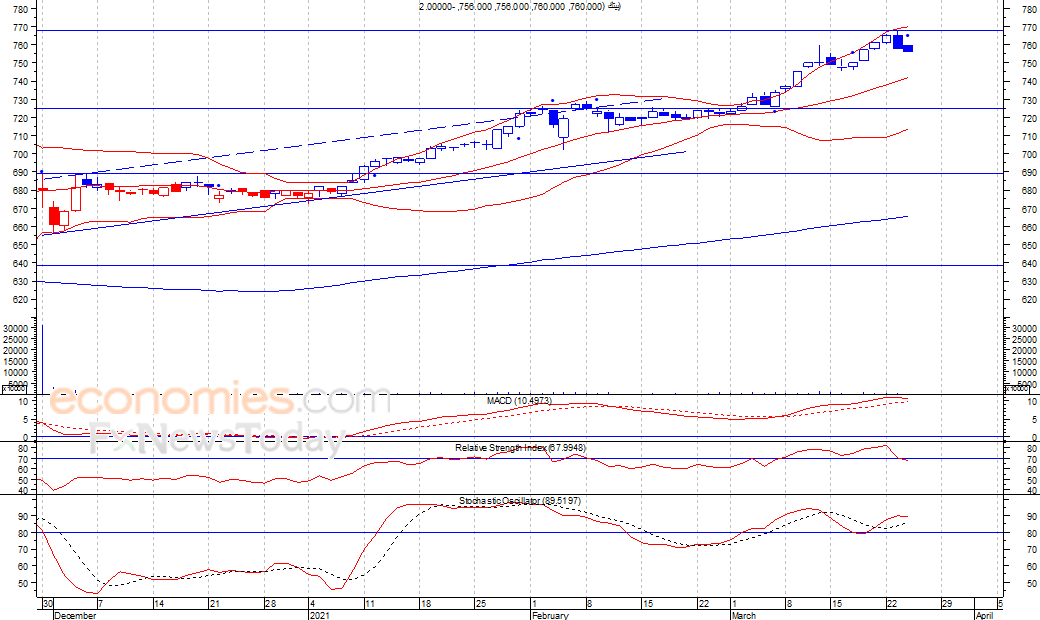Viewport: 1040px width, 620px height.
Task: Select the April month label on date axis
Action: point(984,615)
